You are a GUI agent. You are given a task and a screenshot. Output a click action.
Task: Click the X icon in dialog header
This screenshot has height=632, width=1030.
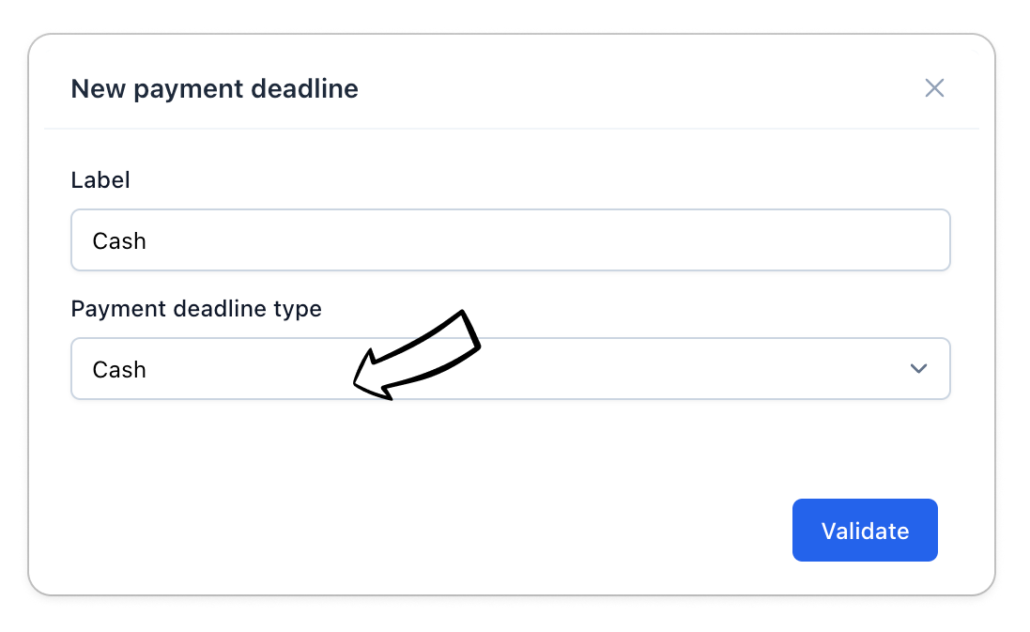(x=934, y=88)
